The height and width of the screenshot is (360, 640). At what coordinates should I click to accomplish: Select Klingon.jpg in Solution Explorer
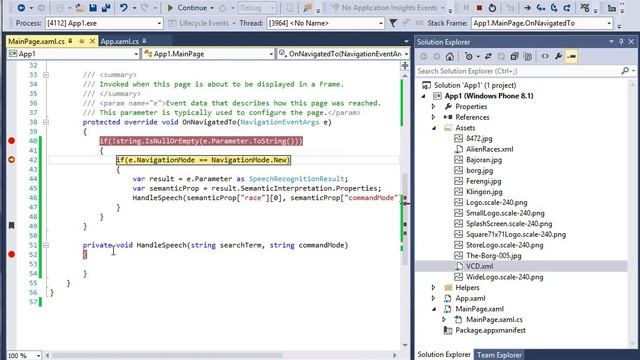click(484, 191)
